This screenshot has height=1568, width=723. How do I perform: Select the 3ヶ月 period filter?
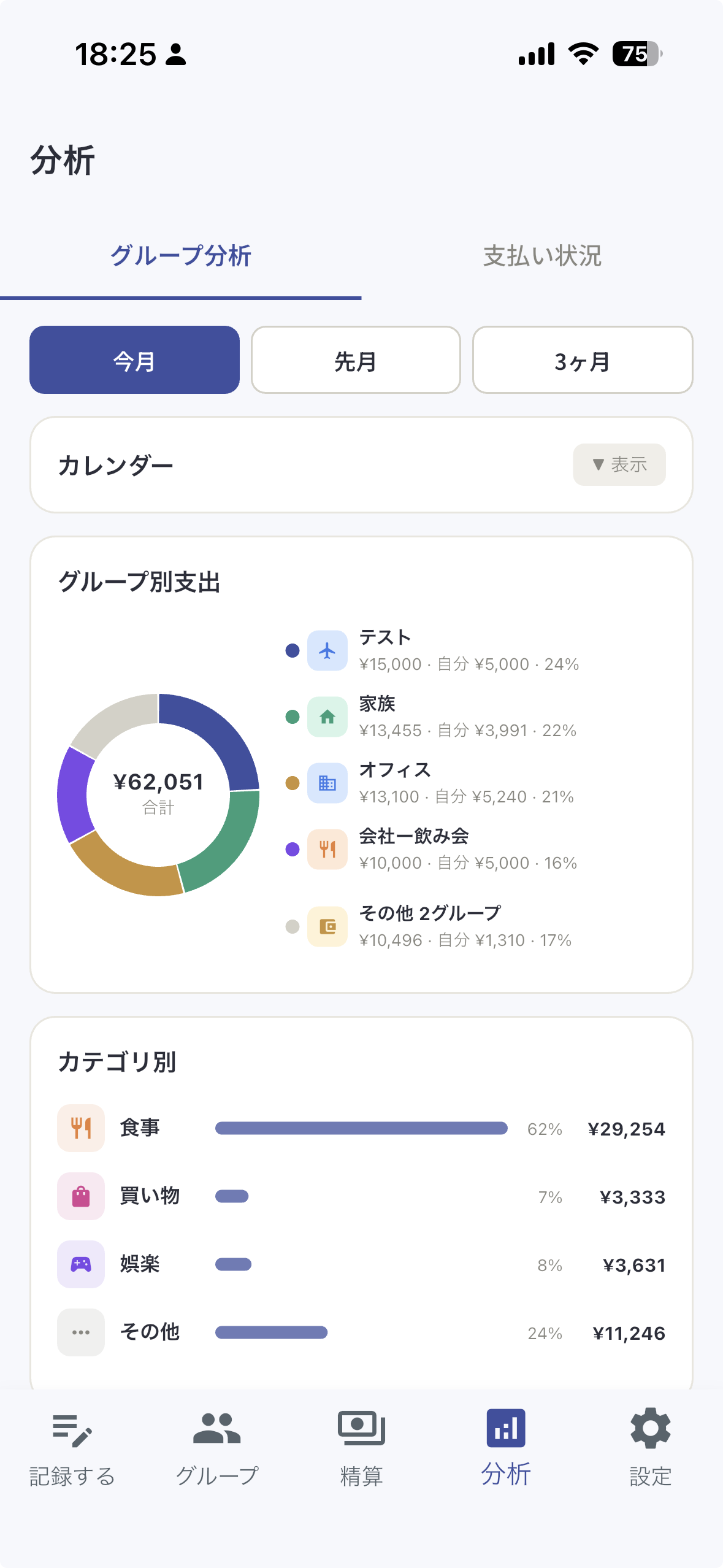click(x=583, y=360)
